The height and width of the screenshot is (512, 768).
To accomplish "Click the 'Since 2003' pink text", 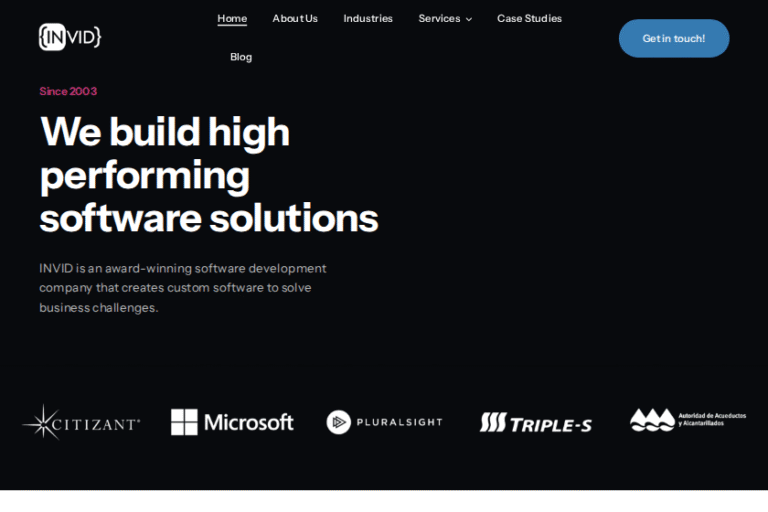I will [x=68, y=91].
